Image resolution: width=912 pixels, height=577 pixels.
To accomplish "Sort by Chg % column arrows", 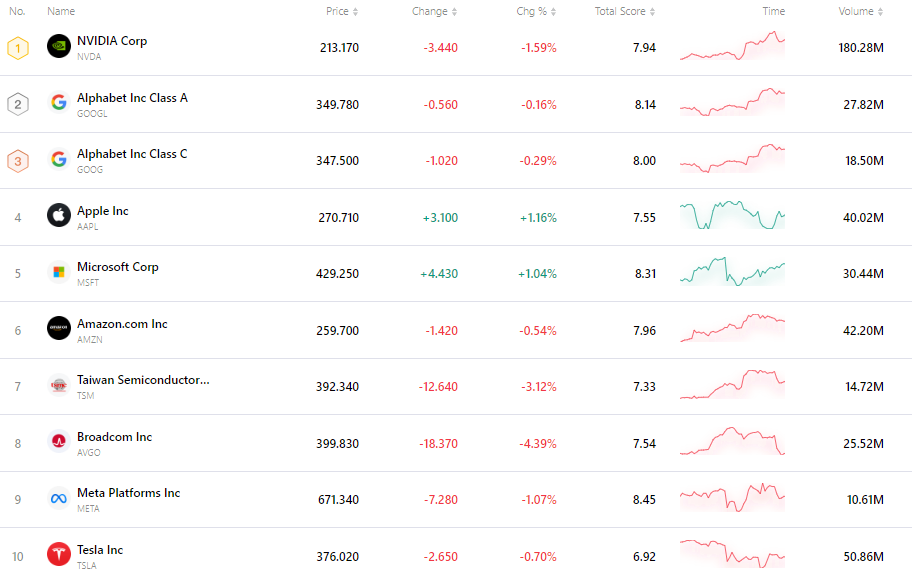I will pyautogui.click(x=554, y=11).
